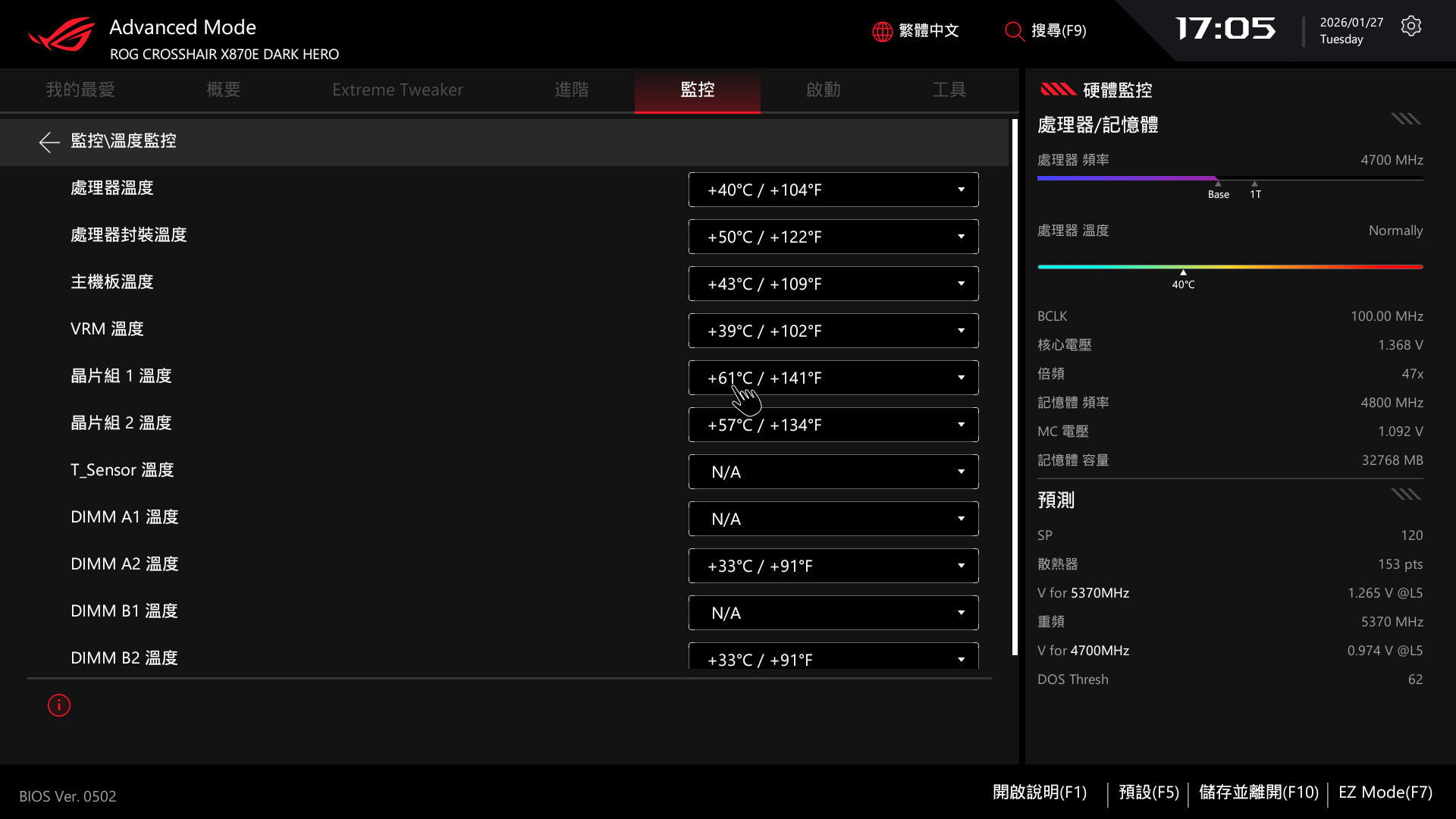Click the back arrow beside 監控\溫度監控

point(49,142)
